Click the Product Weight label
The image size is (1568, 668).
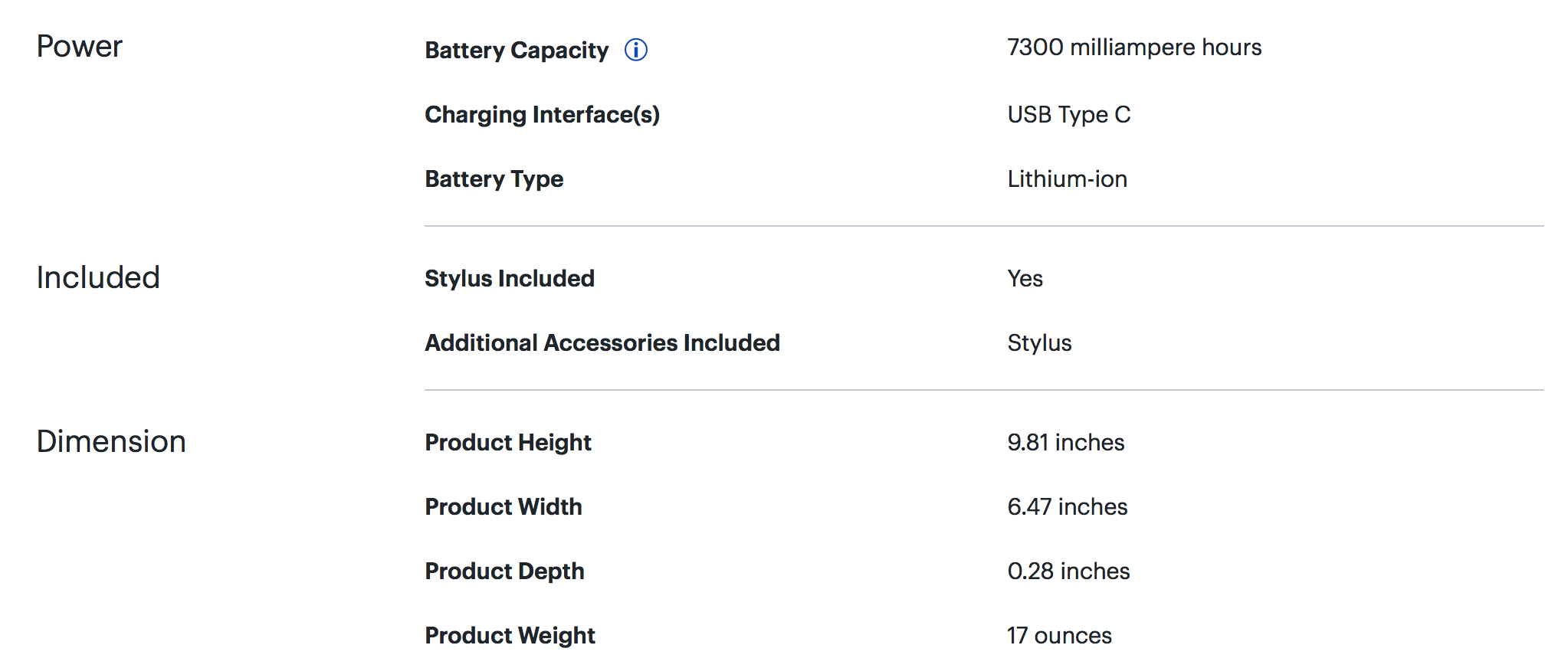[510, 635]
